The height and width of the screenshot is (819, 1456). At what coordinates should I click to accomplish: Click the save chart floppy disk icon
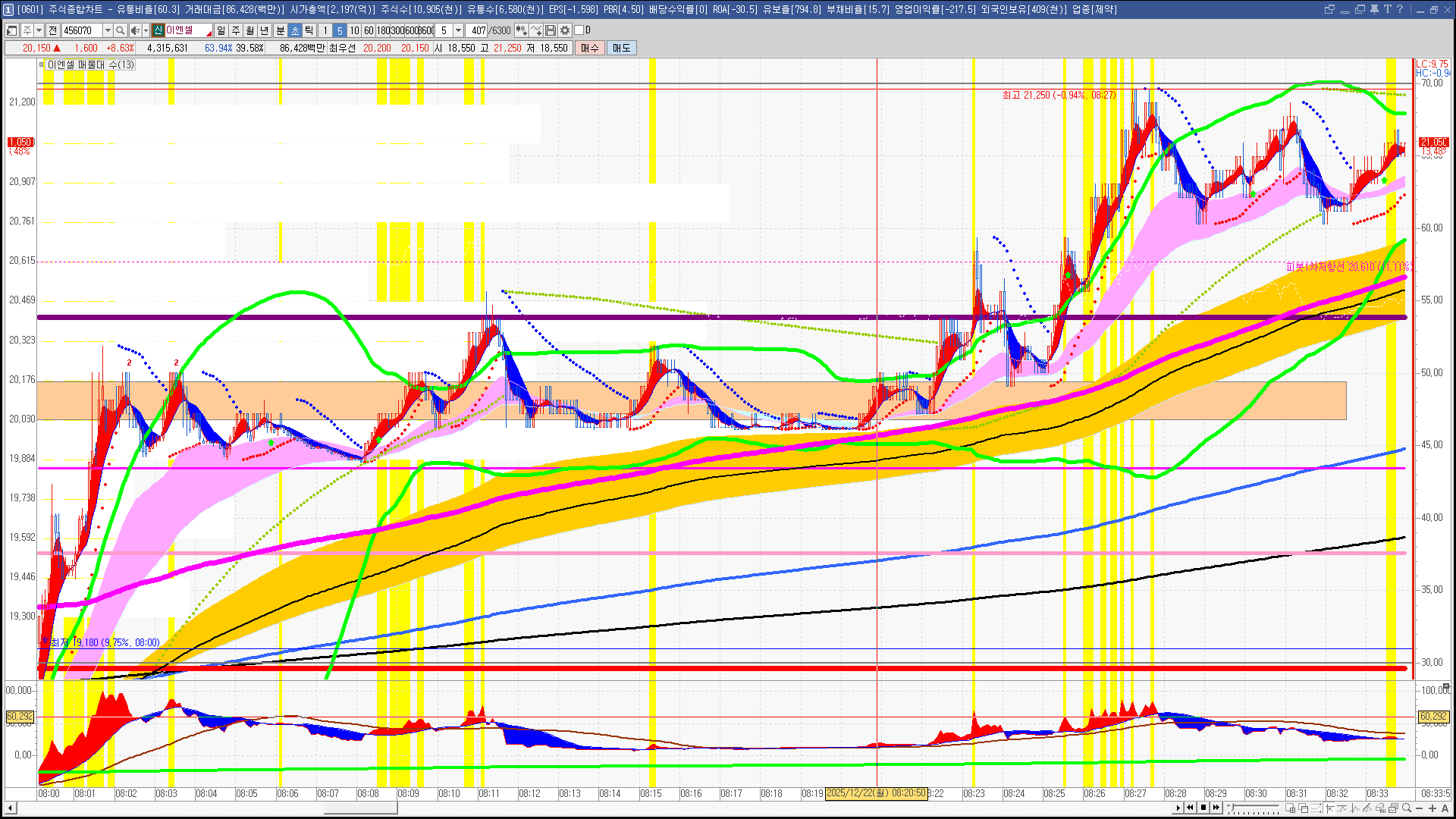551,30
